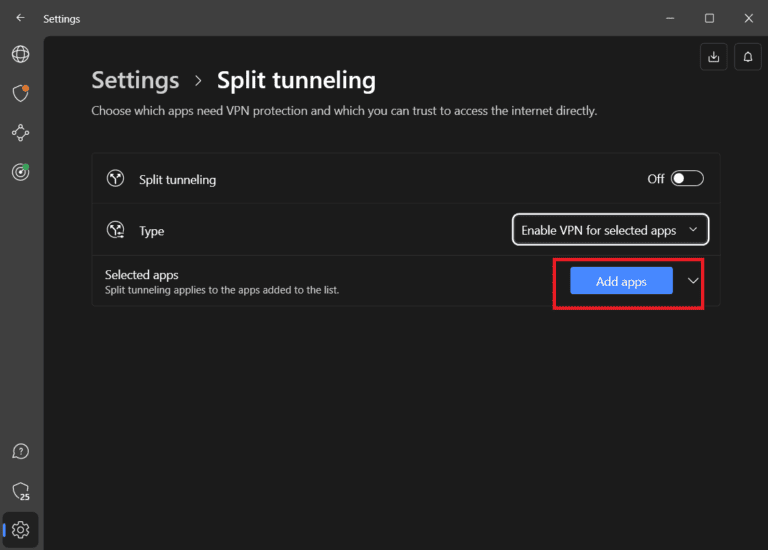Go back to Settings via breadcrumb
The width and height of the screenshot is (768, 550).
pos(135,80)
